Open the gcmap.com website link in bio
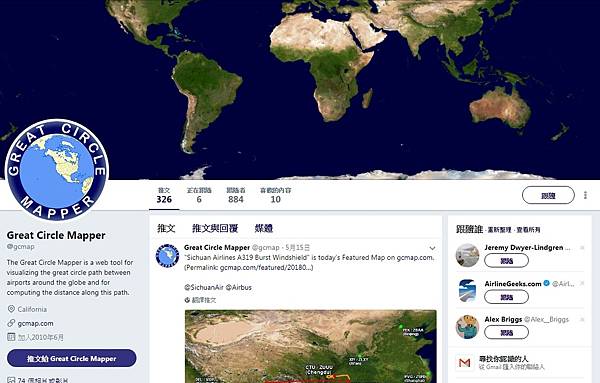 (36, 323)
